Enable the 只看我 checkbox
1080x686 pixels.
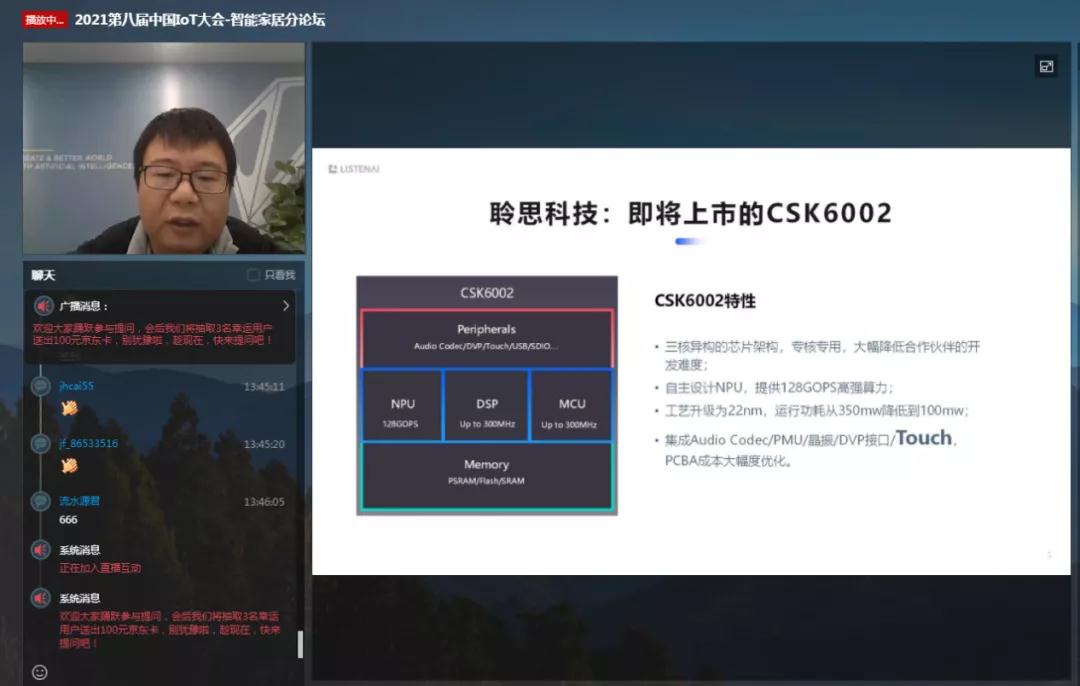pos(253,275)
